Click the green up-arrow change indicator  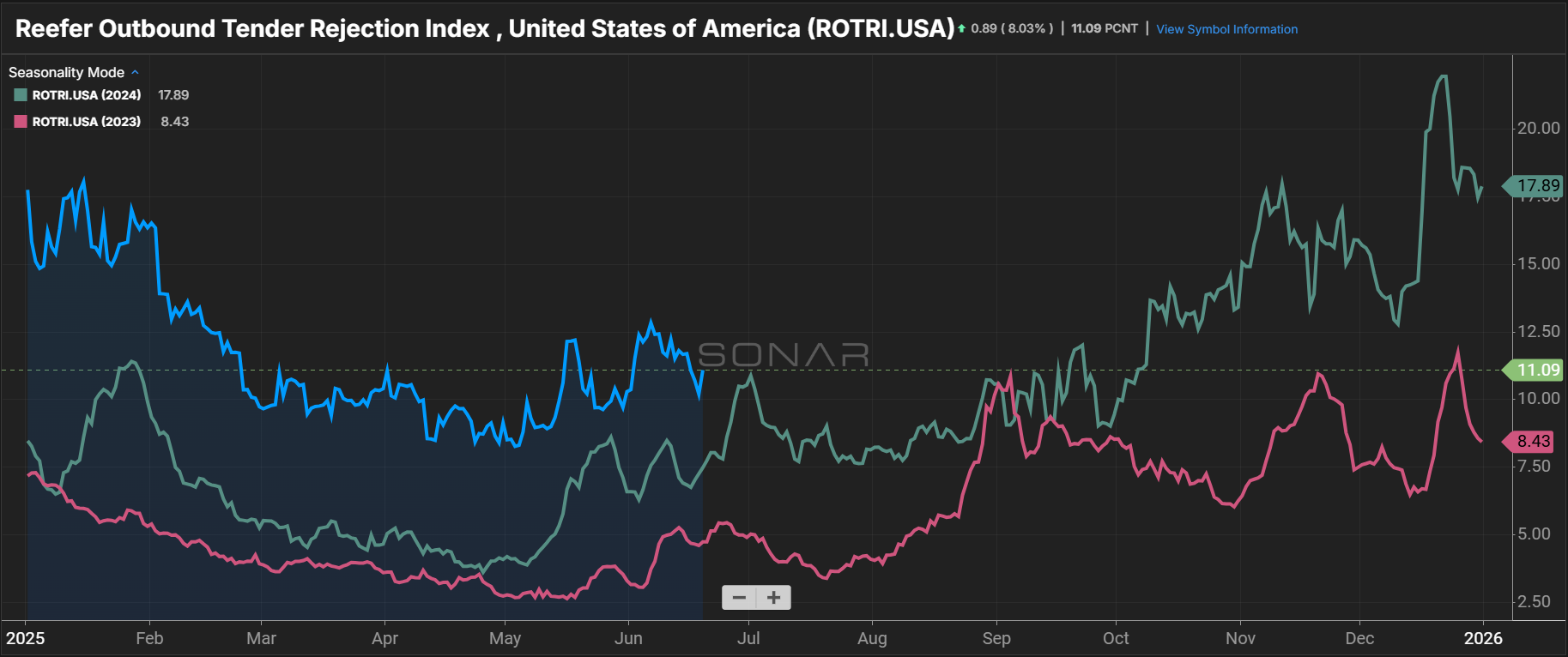pos(962,29)
